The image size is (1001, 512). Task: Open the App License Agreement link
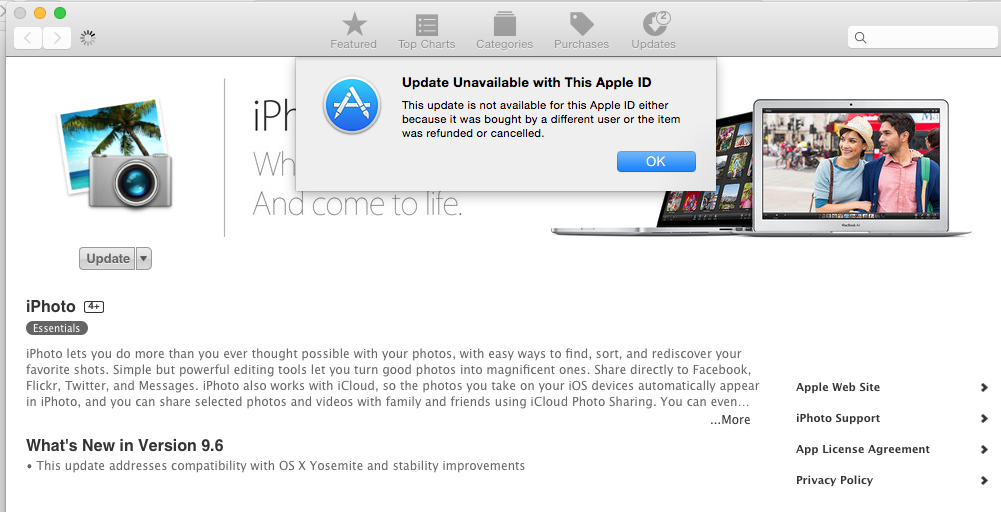pos(862,449)
